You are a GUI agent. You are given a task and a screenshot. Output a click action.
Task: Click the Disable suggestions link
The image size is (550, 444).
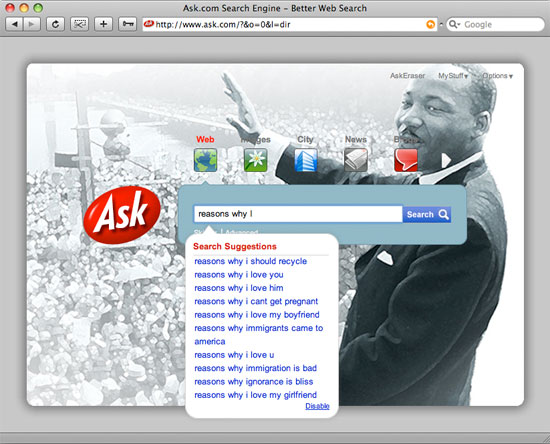(x=317, y=406)
